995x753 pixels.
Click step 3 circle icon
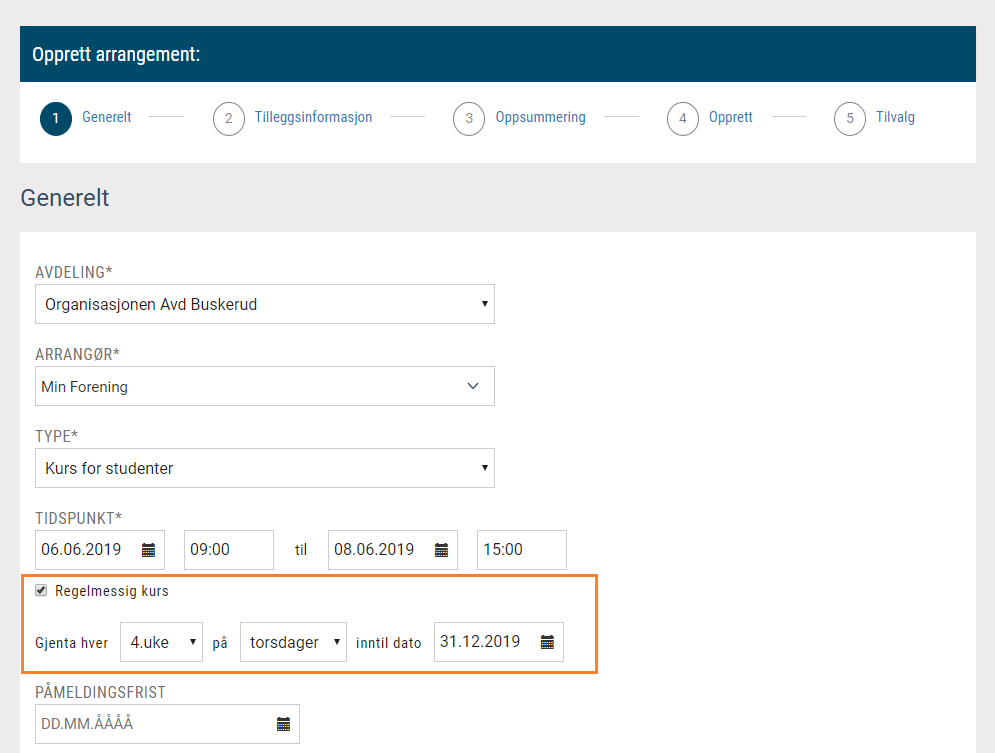pos(469,119)
